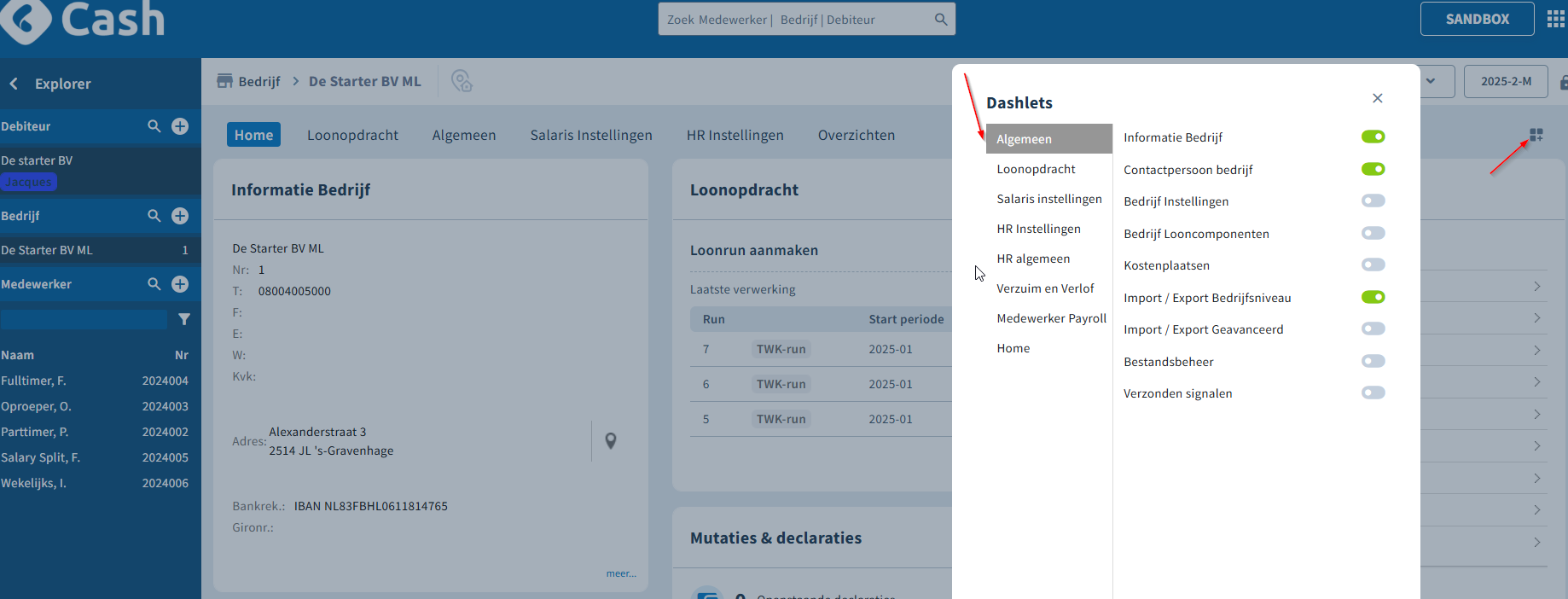Select Verzuim en Verlof in Dashlets list
Screen dimensions: 1568x599
coord(1045,288)
